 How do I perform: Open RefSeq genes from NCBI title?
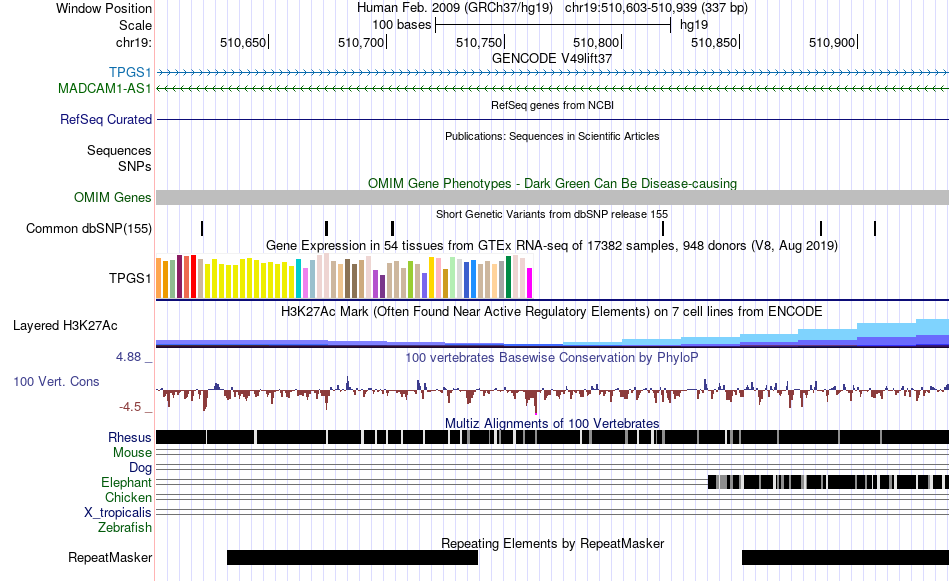tap(553, 105)
